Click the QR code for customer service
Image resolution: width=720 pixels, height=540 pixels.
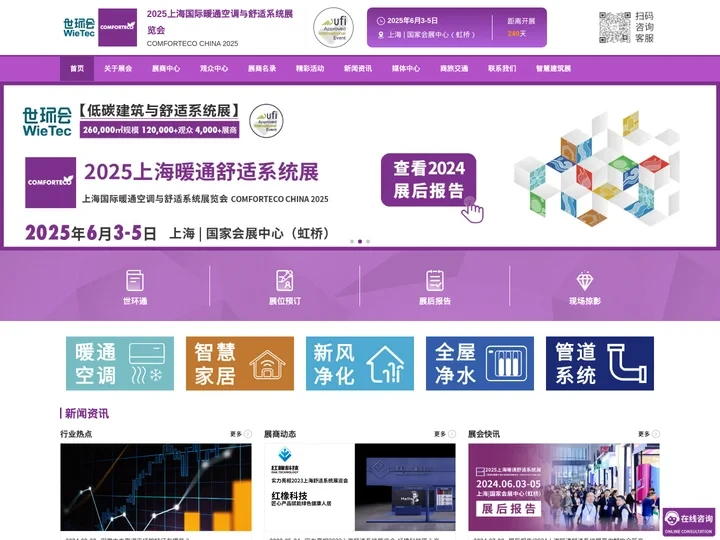[614, 28]
